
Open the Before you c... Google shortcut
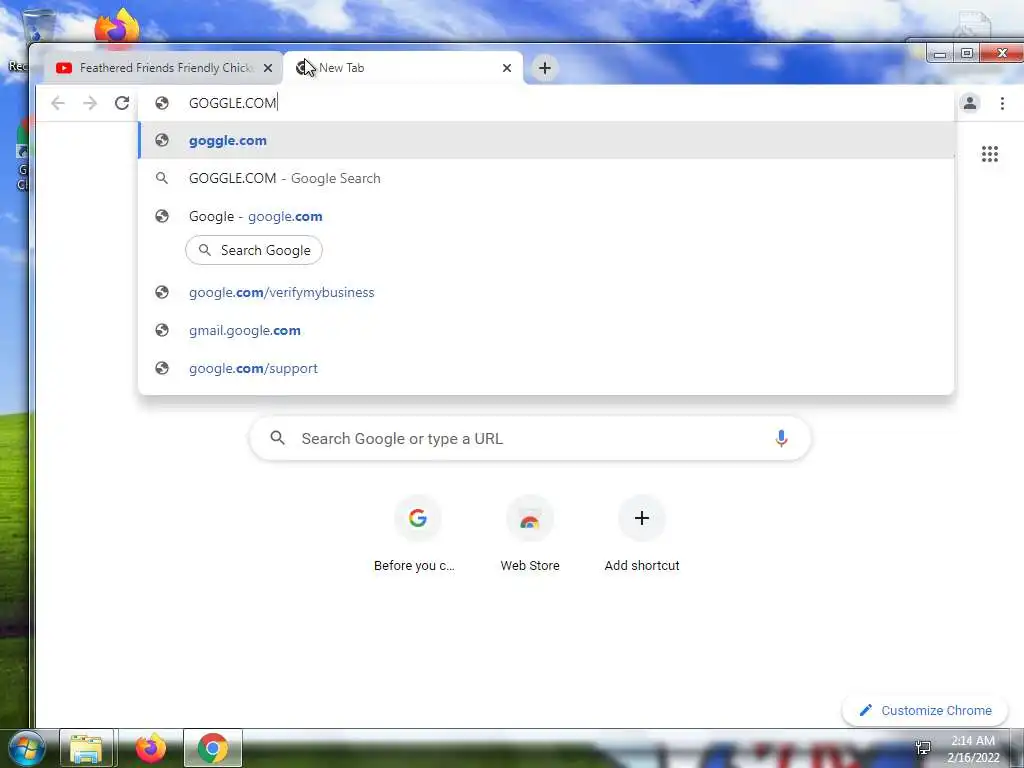coord(417,534)
